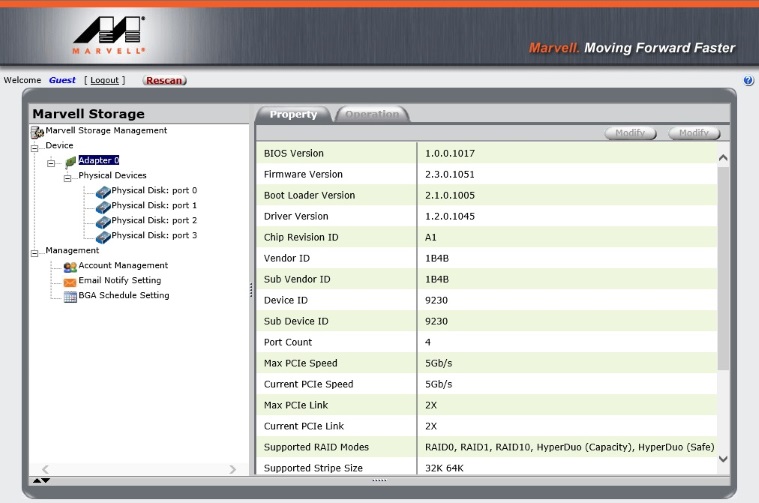Click the Firmware Version value 2.3.0.1051
The height and width of the screenshot is (503, 759).
450,174
